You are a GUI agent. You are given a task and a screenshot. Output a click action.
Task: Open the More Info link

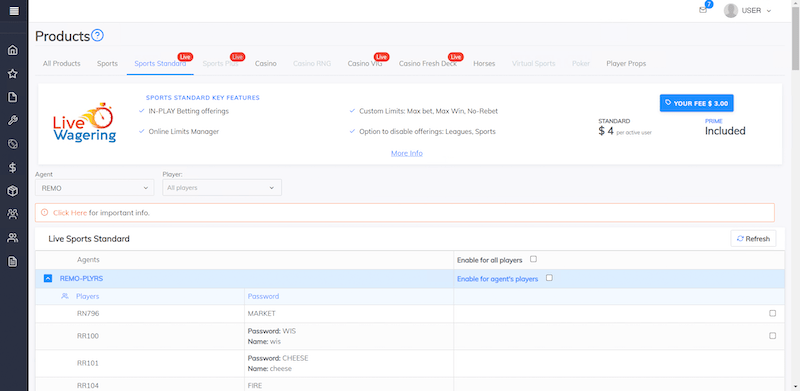(x=407, y=153)
